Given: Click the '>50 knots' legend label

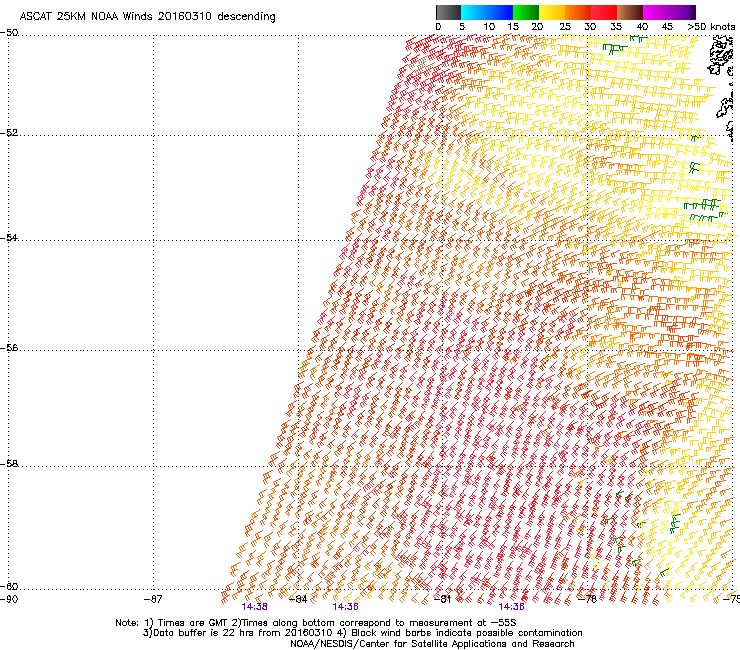Looking at the screenshot, I should click(x=711, y=27).
